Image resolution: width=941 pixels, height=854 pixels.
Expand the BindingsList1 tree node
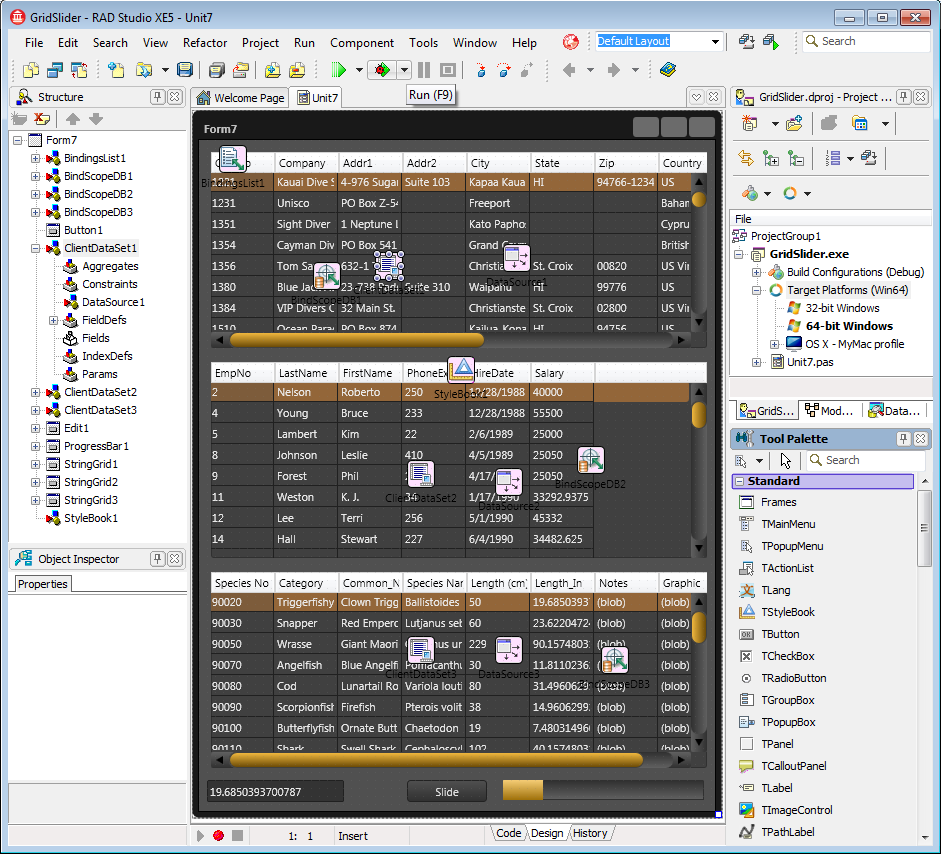pos(35,158)
